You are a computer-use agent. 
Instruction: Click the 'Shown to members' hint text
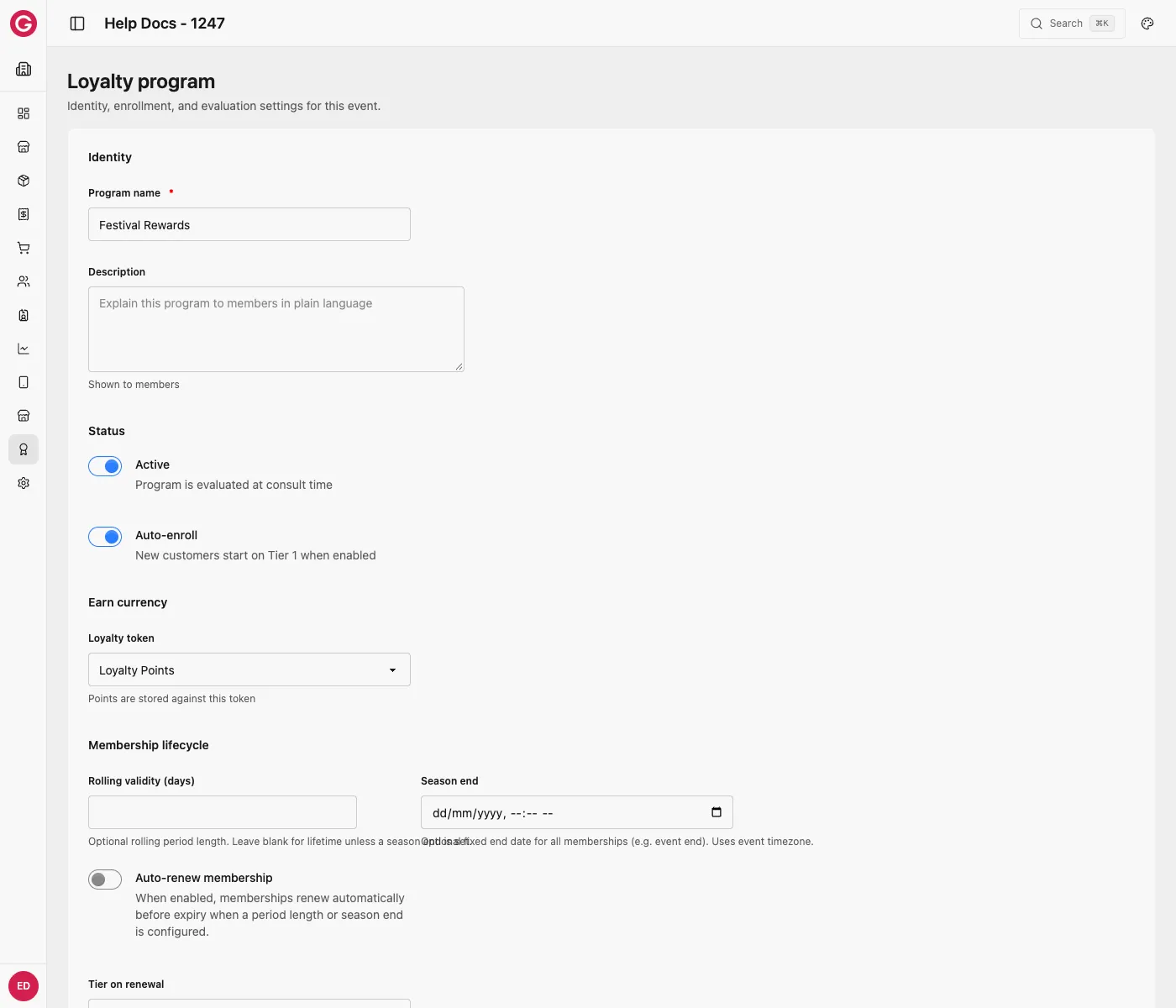point(134,385)
